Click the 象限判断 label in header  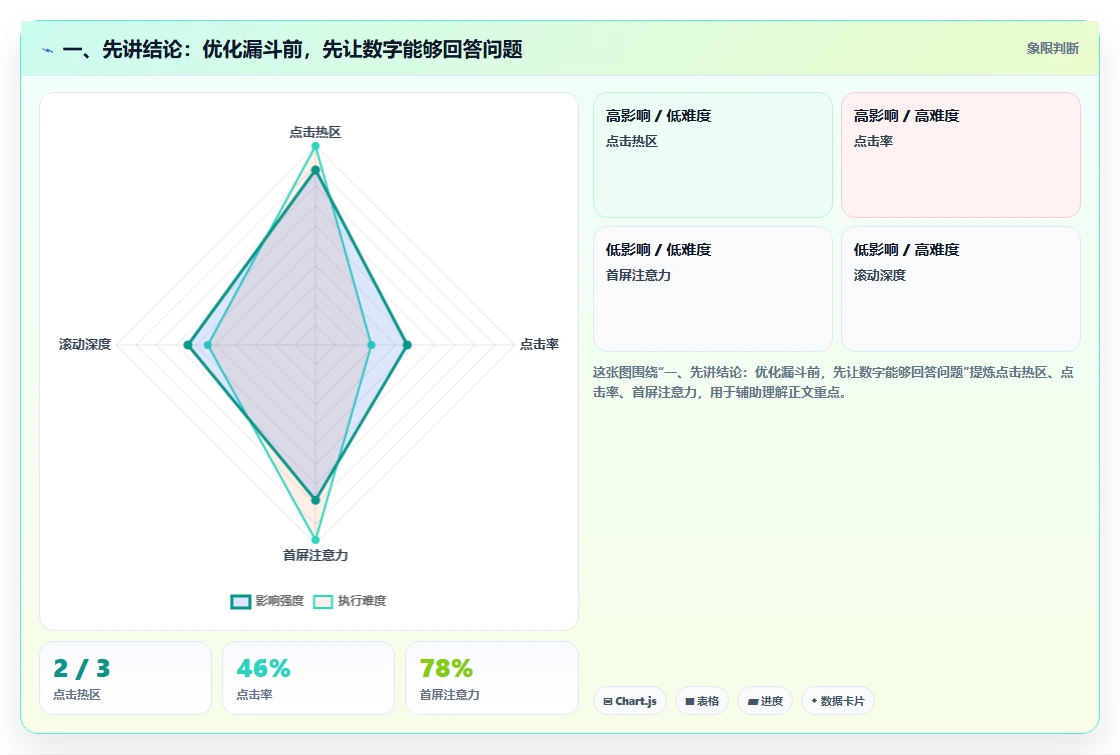[x=1053, y=49]
